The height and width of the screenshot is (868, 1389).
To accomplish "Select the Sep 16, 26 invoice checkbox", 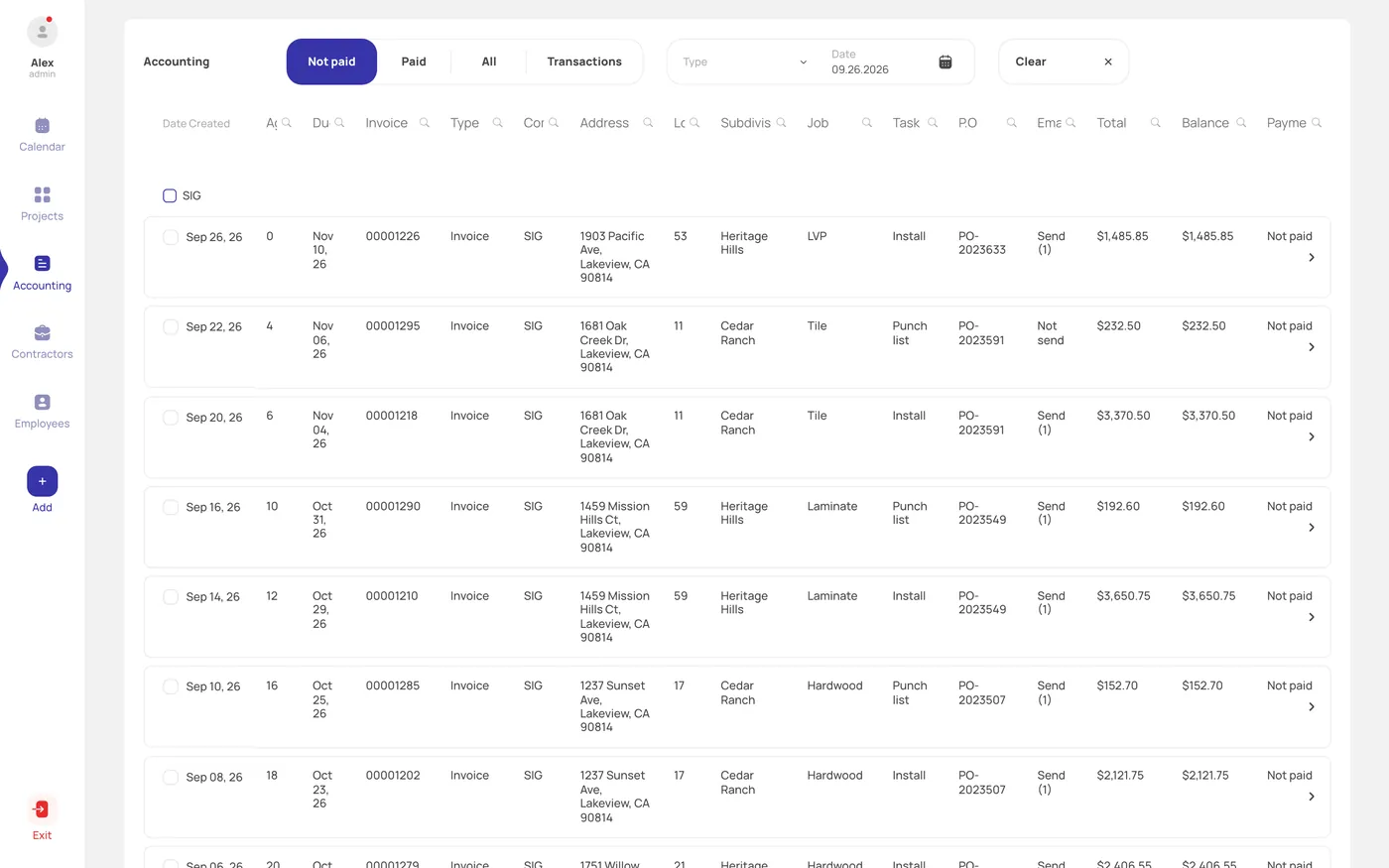I will pos(171,507).
